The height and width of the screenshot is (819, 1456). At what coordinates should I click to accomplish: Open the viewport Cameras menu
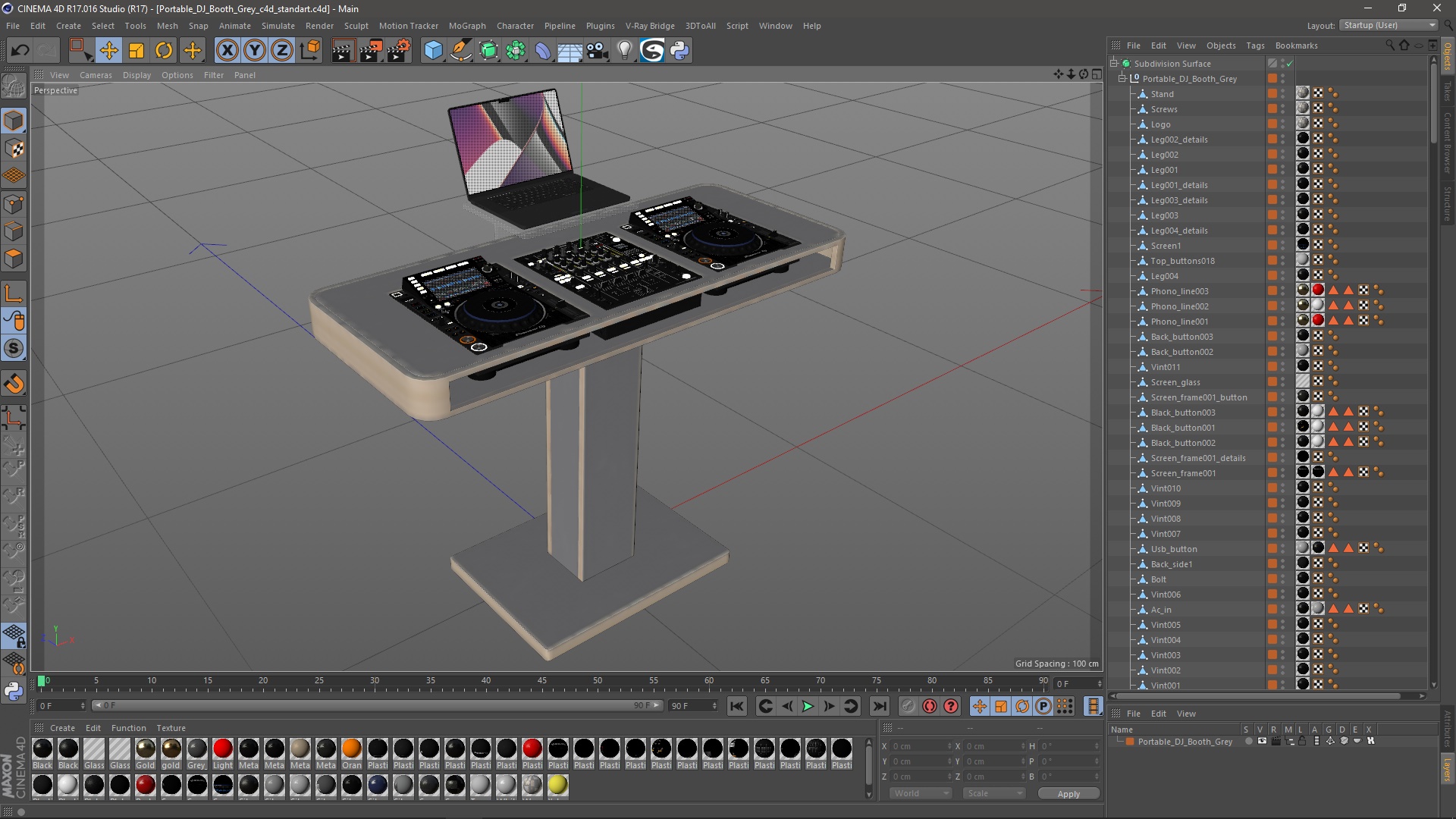96,75
